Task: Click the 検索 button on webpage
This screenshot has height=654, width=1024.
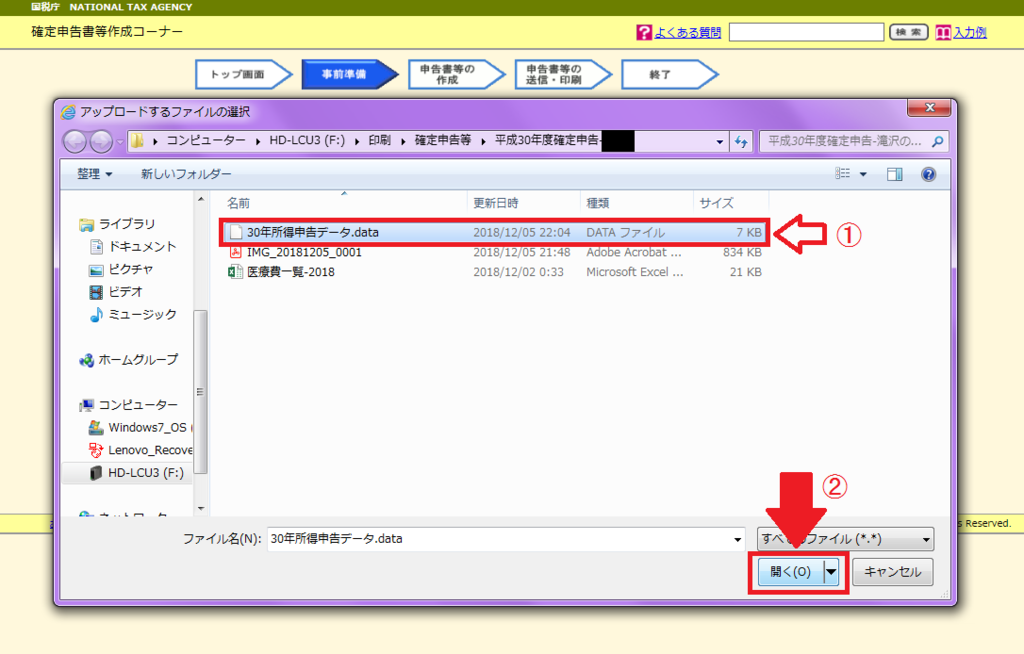Action: 908,32
